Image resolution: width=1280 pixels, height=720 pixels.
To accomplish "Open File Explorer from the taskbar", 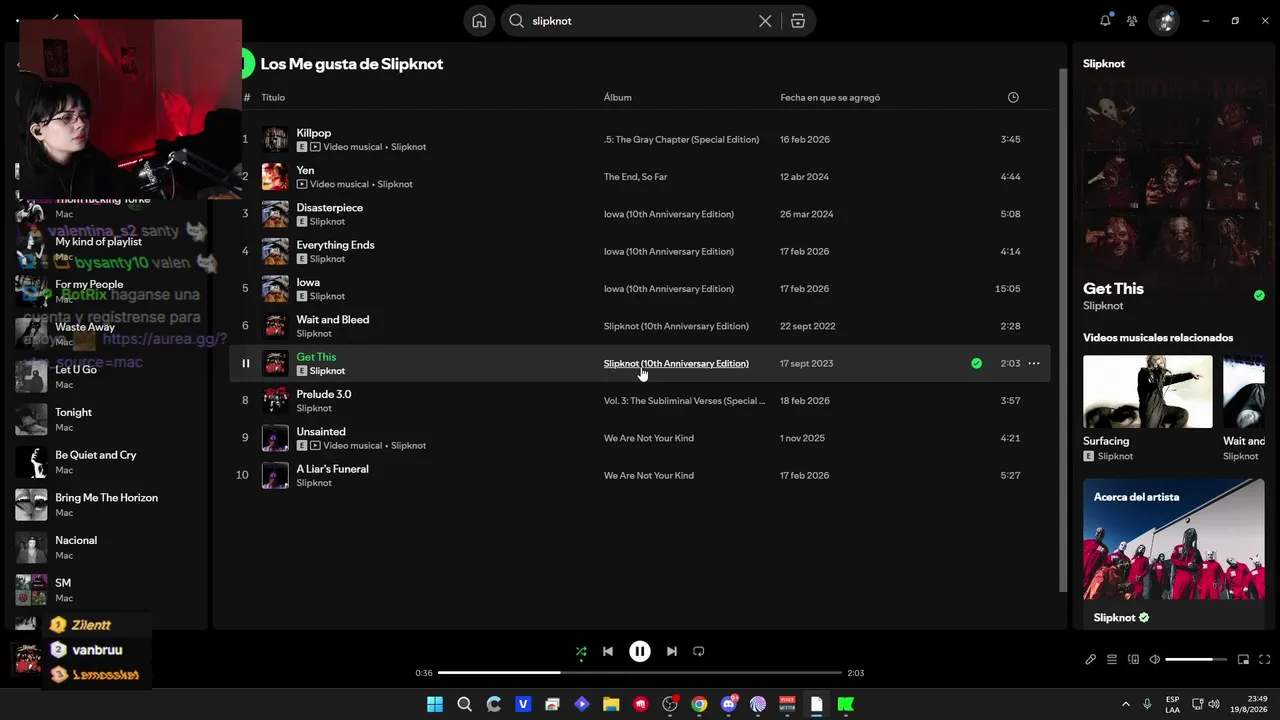I will 611,704.
